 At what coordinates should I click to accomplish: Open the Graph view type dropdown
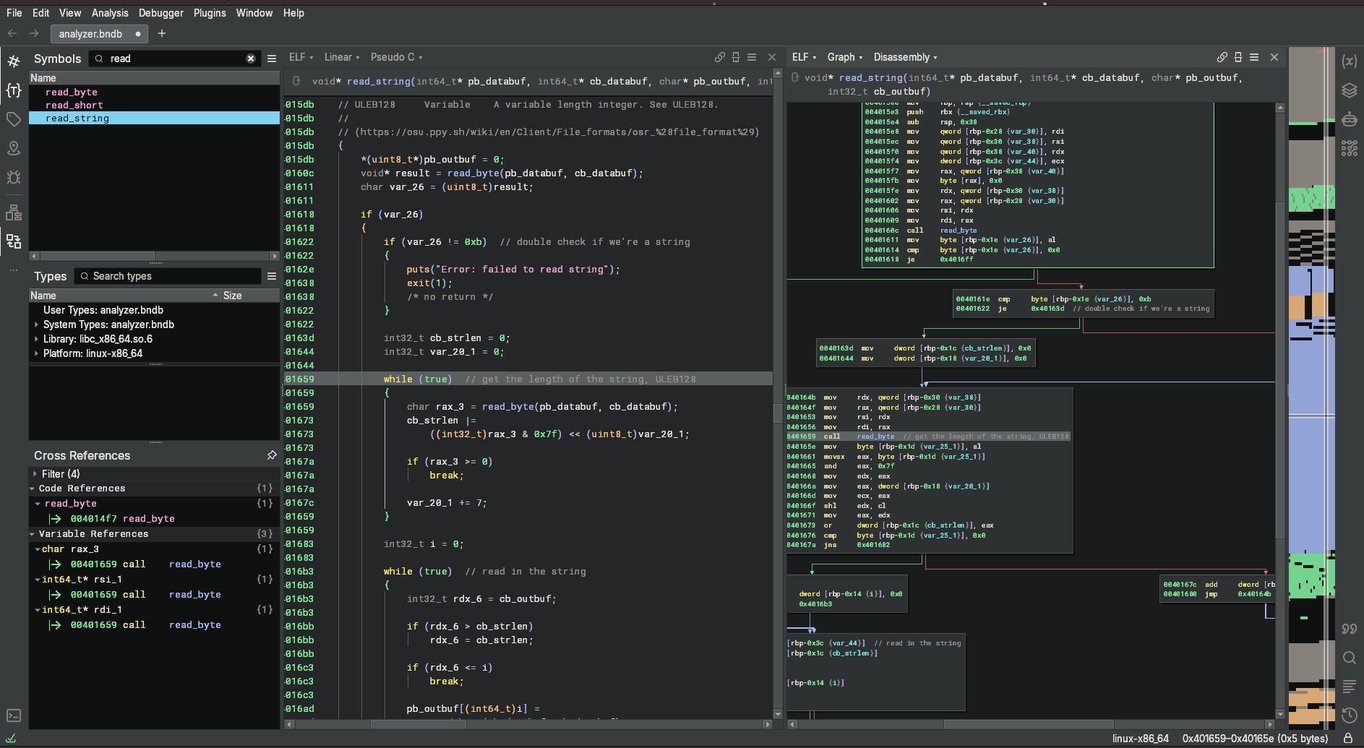845,58
